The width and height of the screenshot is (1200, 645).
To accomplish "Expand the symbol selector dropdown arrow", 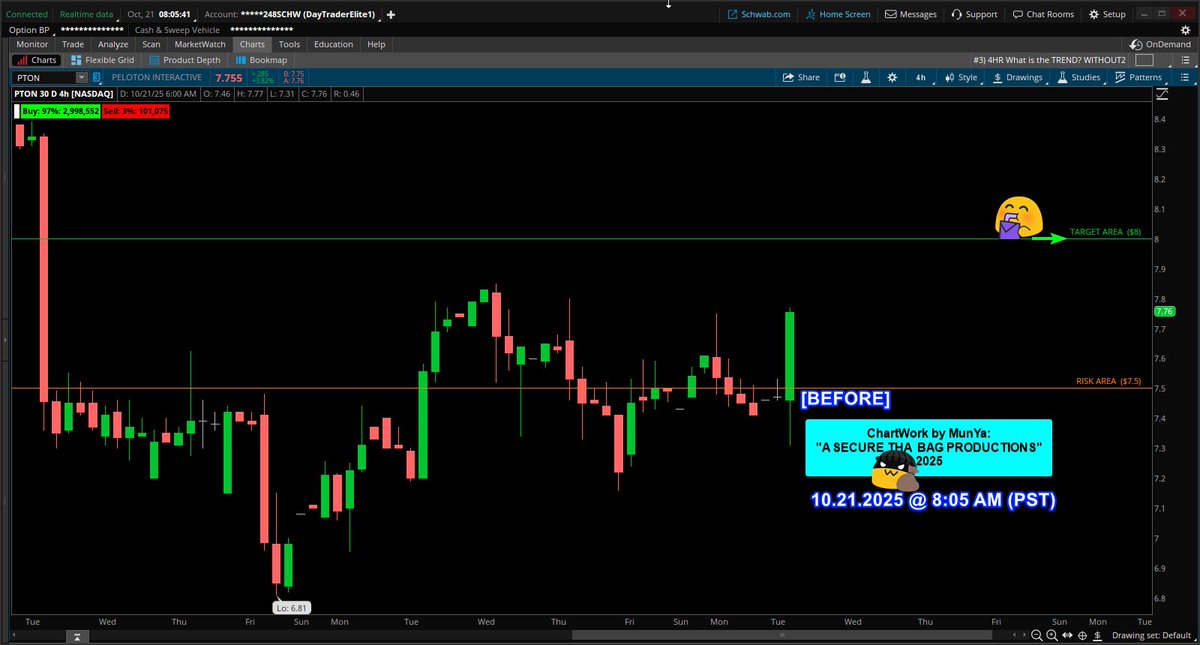I will (83, 77).
